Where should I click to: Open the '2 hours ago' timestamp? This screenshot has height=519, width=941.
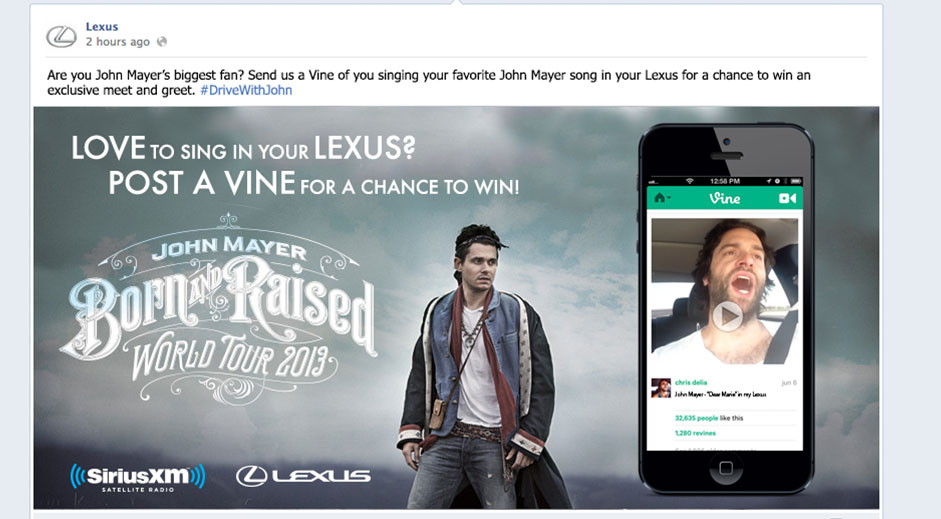click(117, 42)
